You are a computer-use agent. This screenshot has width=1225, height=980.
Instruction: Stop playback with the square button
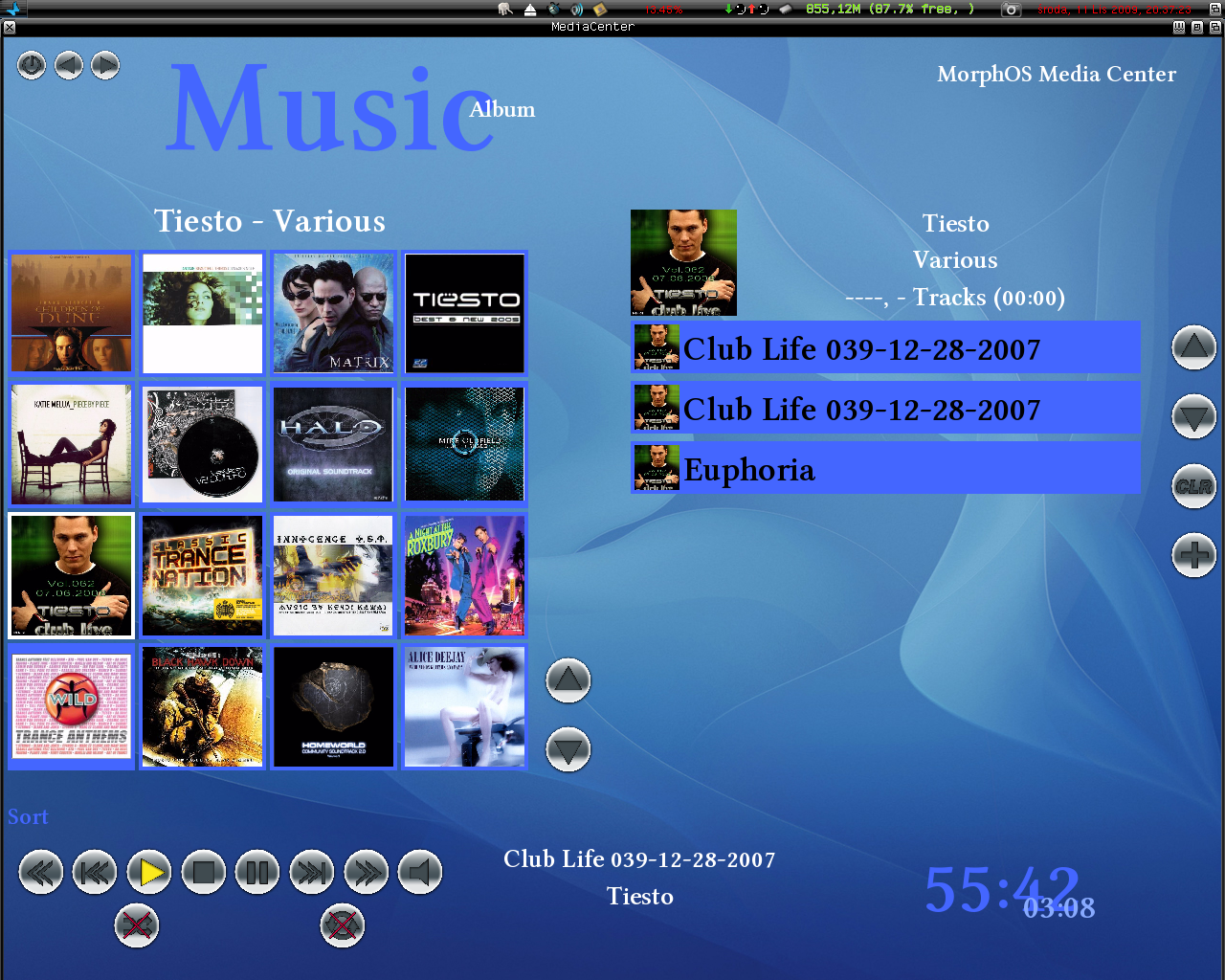204,872
